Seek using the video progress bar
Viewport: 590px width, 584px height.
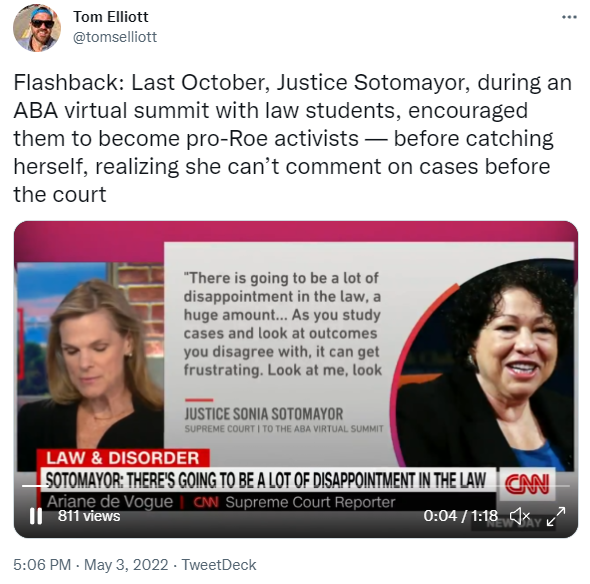296,486
